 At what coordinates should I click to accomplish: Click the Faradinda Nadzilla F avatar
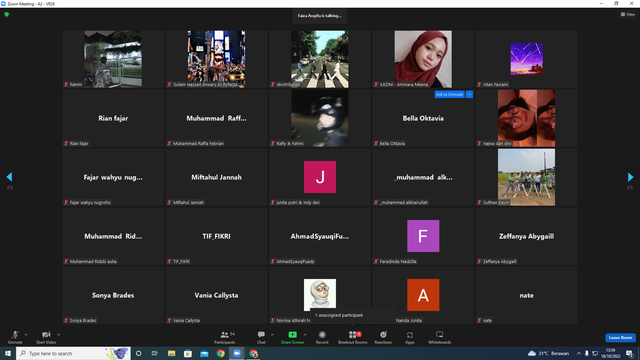coord(423,236)
